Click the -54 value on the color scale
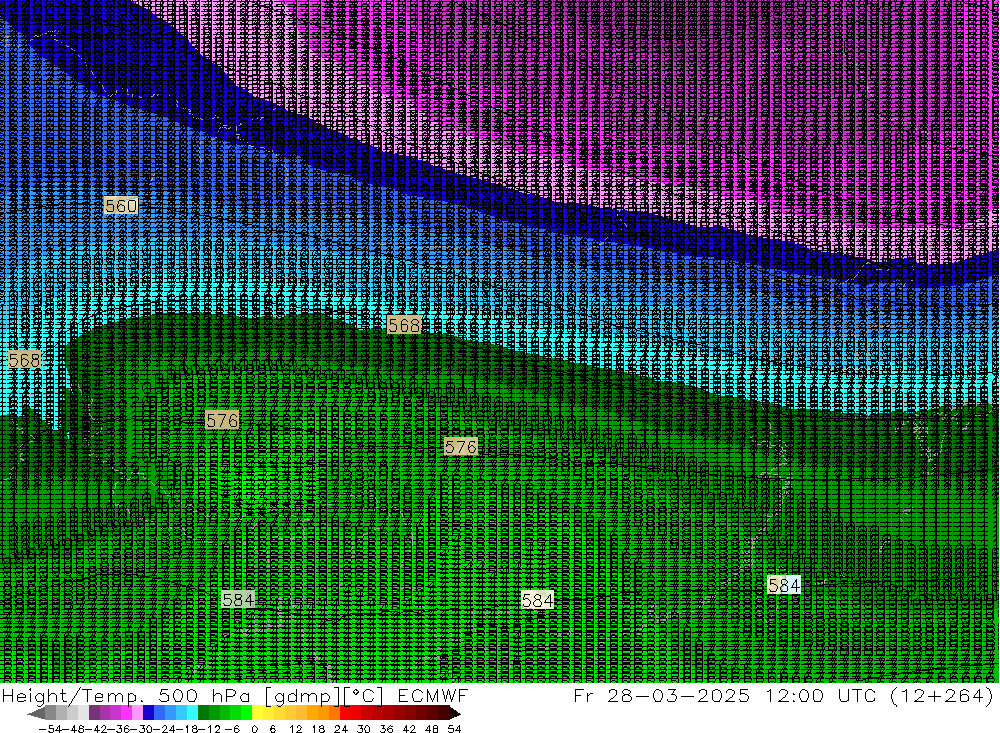 (x=50, y=729)
